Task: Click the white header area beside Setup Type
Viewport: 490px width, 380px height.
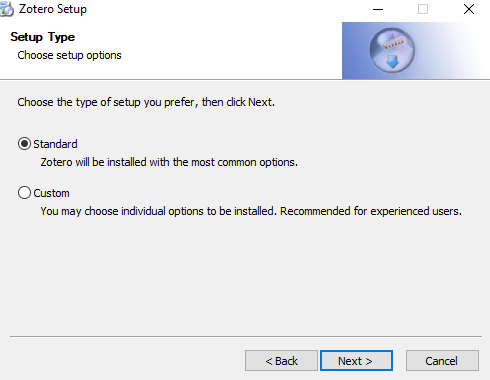Action: [230, 50]
